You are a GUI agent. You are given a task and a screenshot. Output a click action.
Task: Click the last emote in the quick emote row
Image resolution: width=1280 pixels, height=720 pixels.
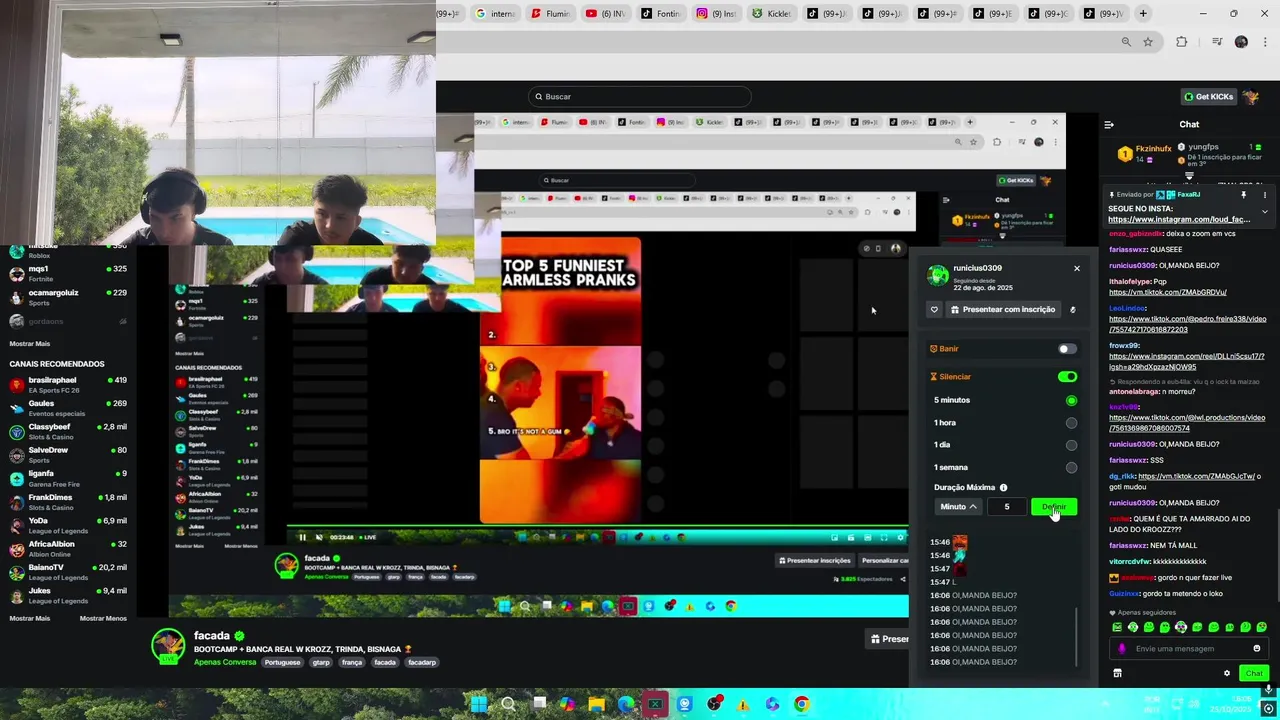pos(1261,628)
